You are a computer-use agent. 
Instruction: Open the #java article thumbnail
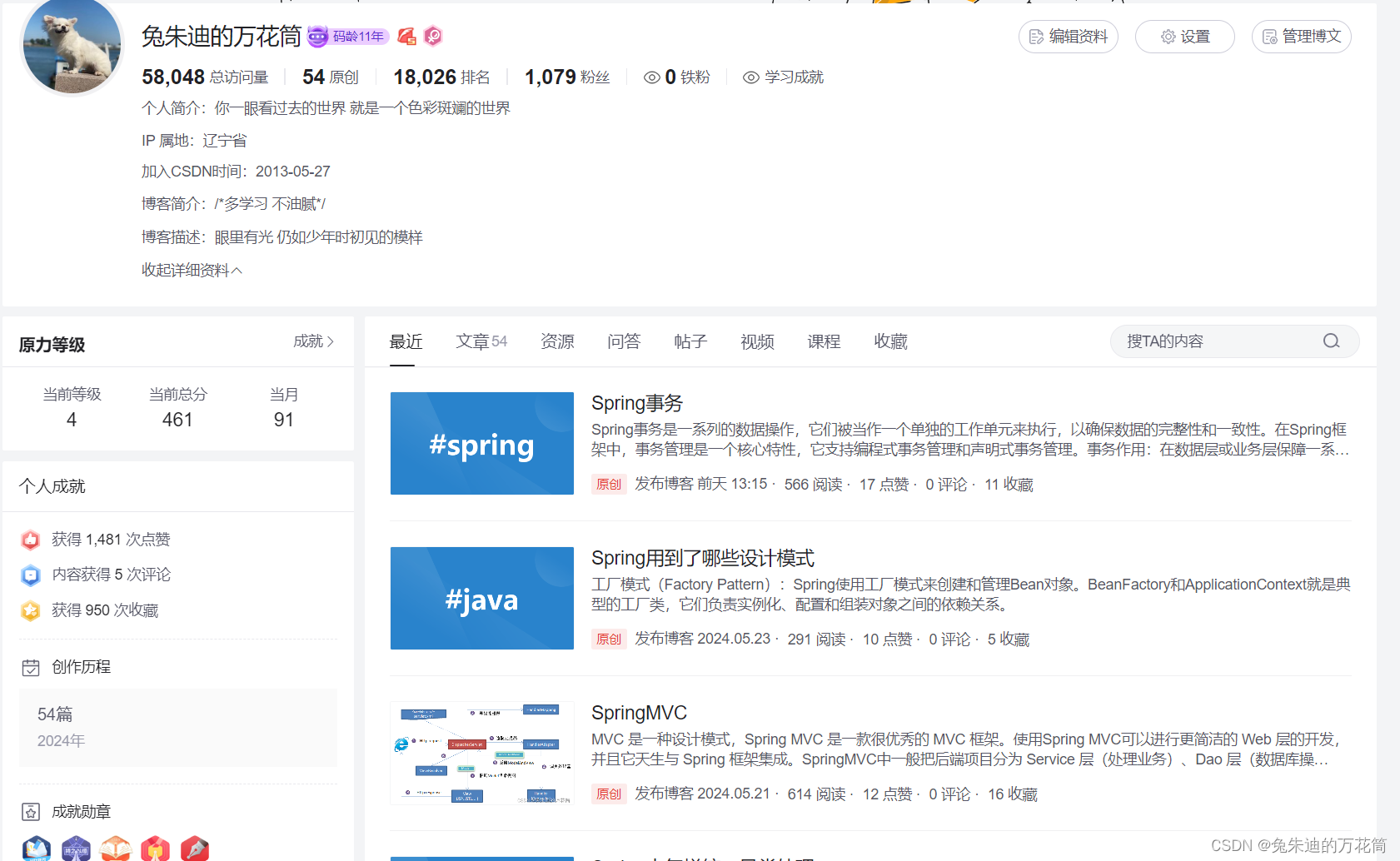coord(482,598)
